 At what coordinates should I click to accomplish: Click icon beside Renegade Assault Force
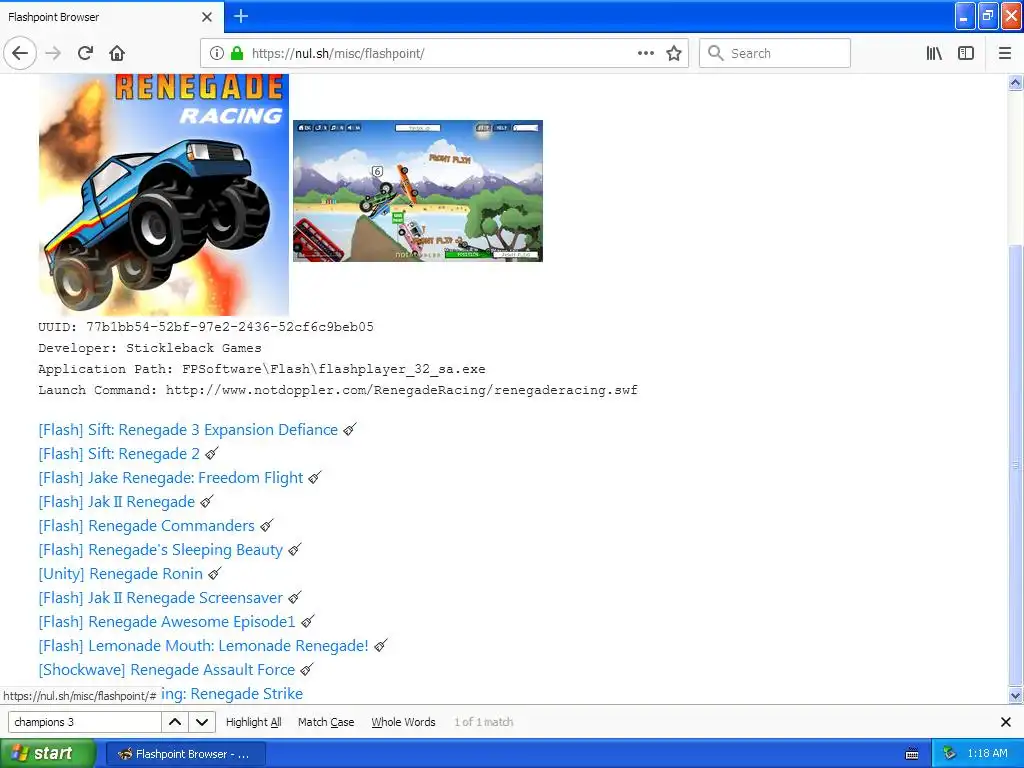[x=307, y=670]
